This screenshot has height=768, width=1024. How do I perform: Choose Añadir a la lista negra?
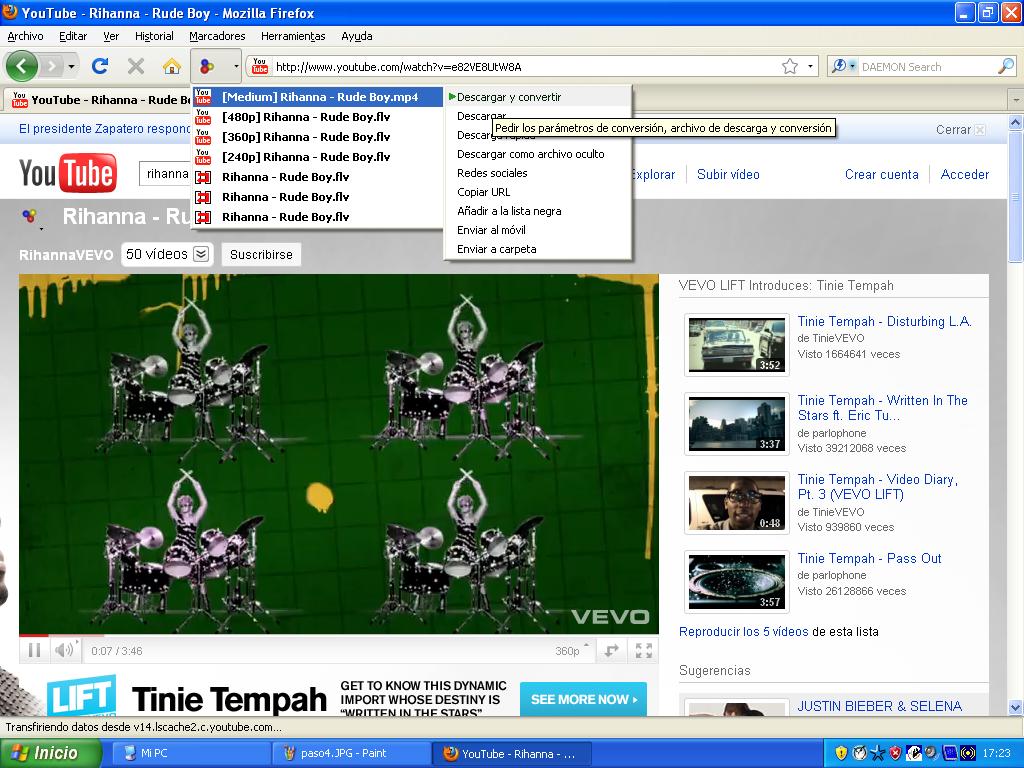(x=538, y=211)
